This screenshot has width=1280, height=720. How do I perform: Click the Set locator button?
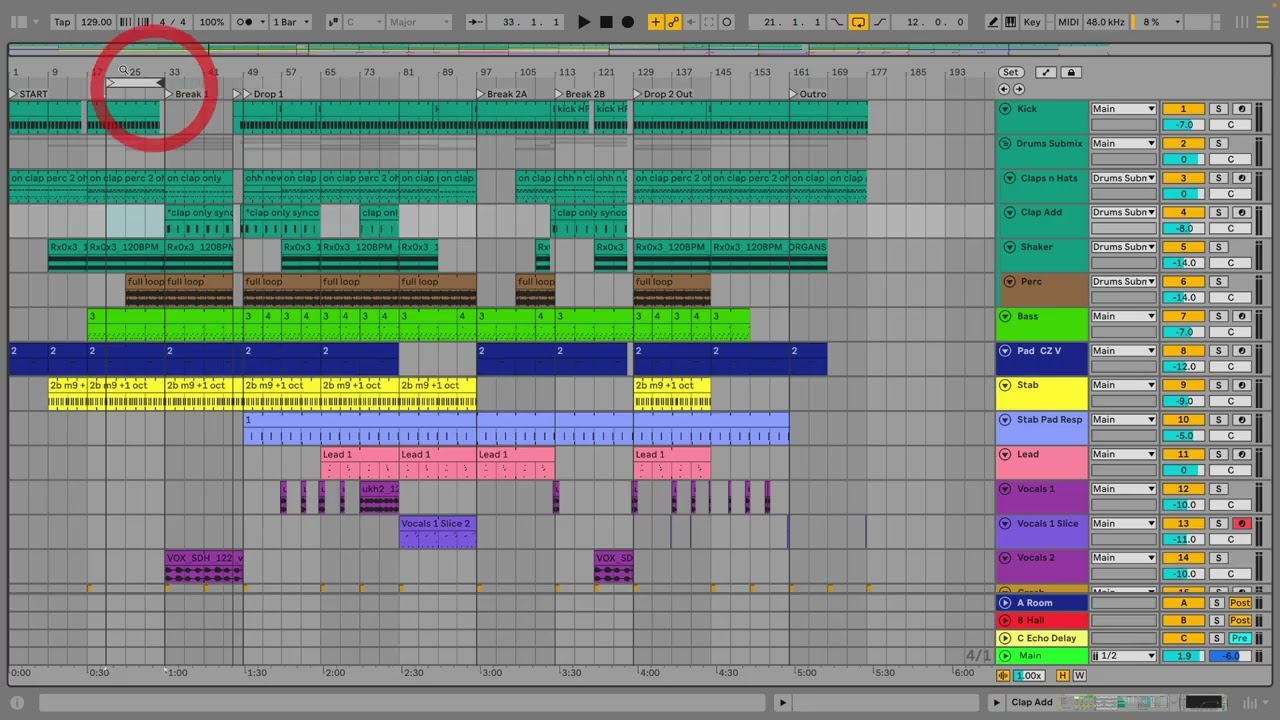click(1011, 72)
